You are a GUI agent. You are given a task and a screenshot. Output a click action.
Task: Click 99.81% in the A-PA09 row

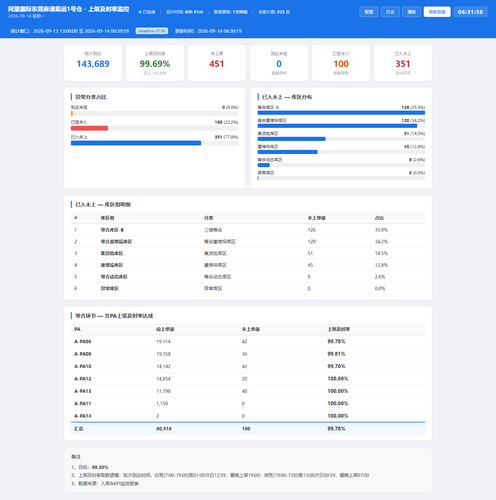point(336,354)
